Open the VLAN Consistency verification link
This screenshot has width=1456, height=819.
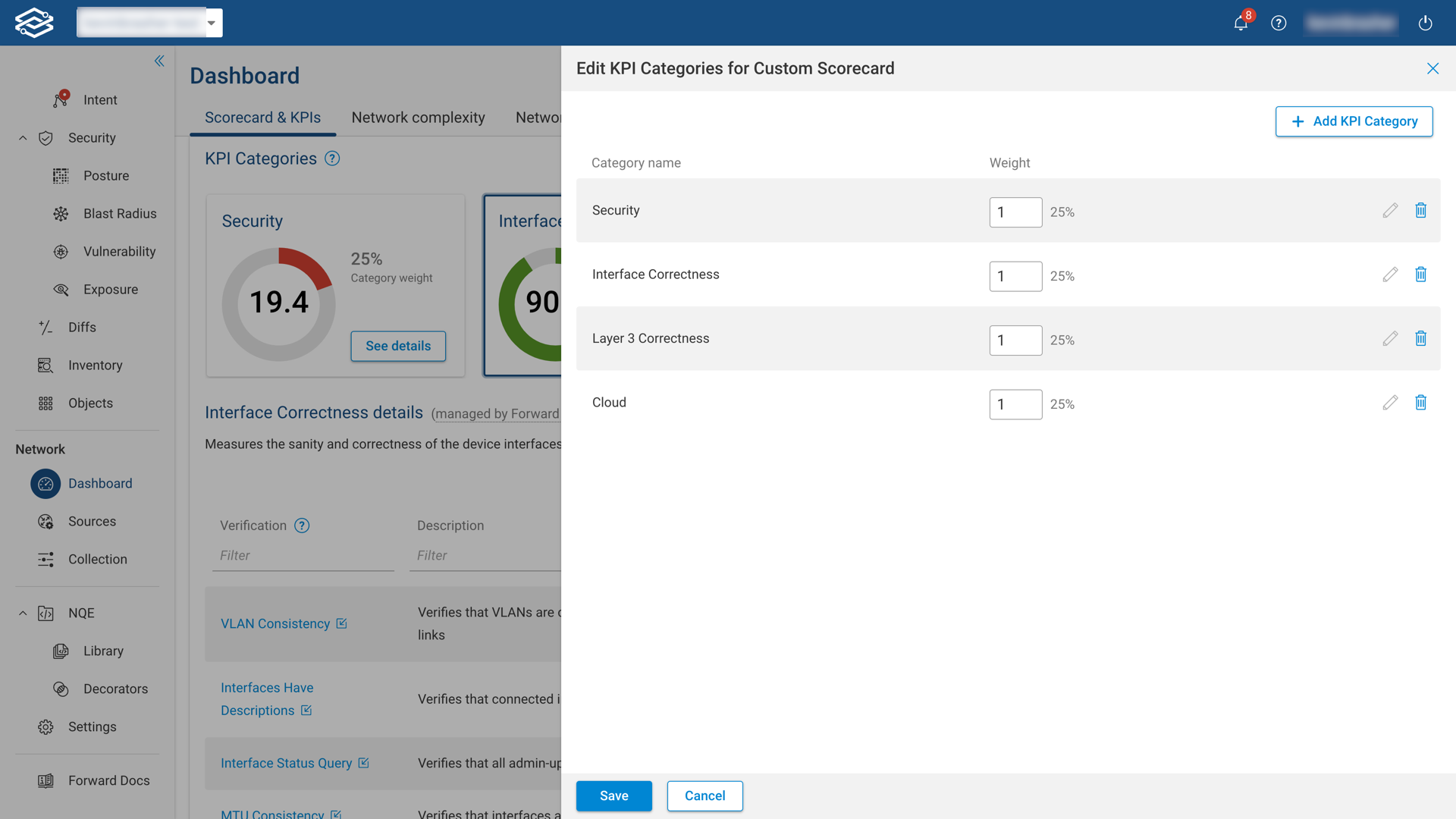pyautogui.click(x=275, y=623)
